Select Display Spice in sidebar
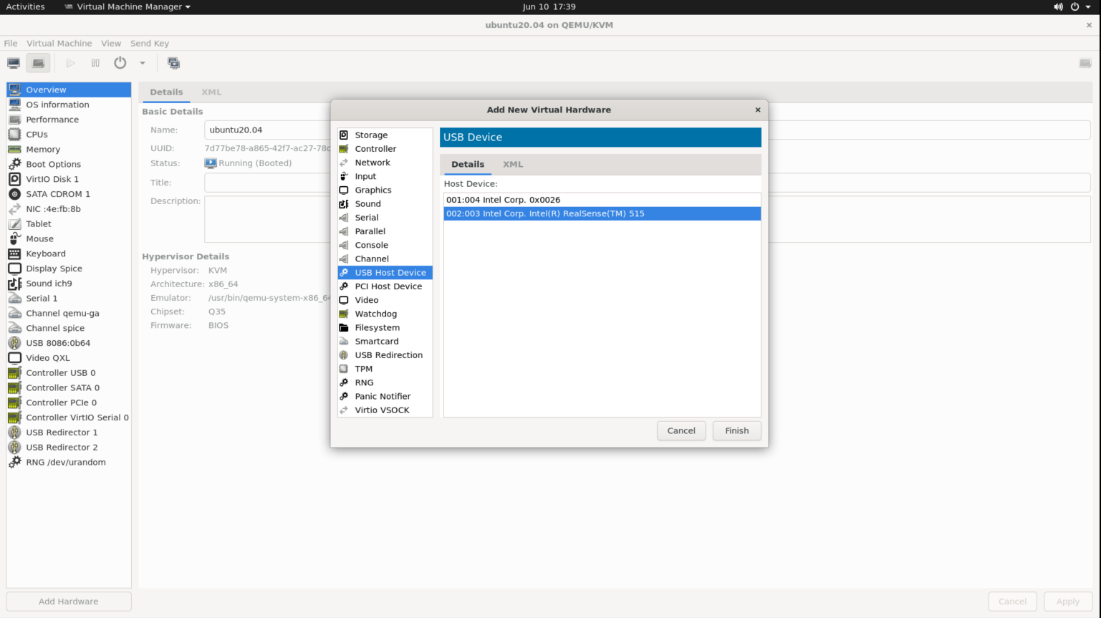Viewport: 1101px width, 618px height. (x=69, y=268)
